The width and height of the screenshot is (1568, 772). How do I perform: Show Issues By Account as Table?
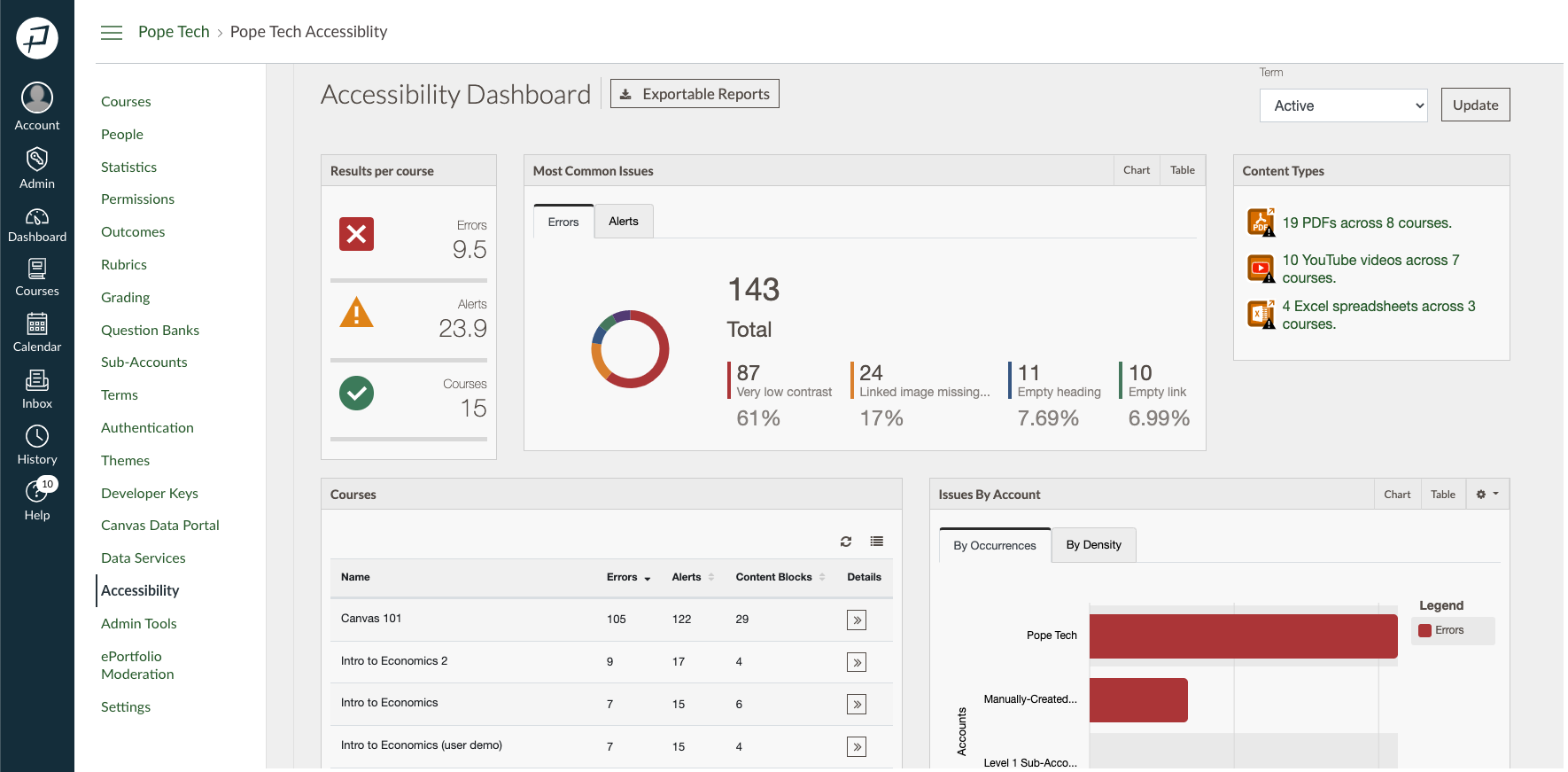click(1443, 495)
